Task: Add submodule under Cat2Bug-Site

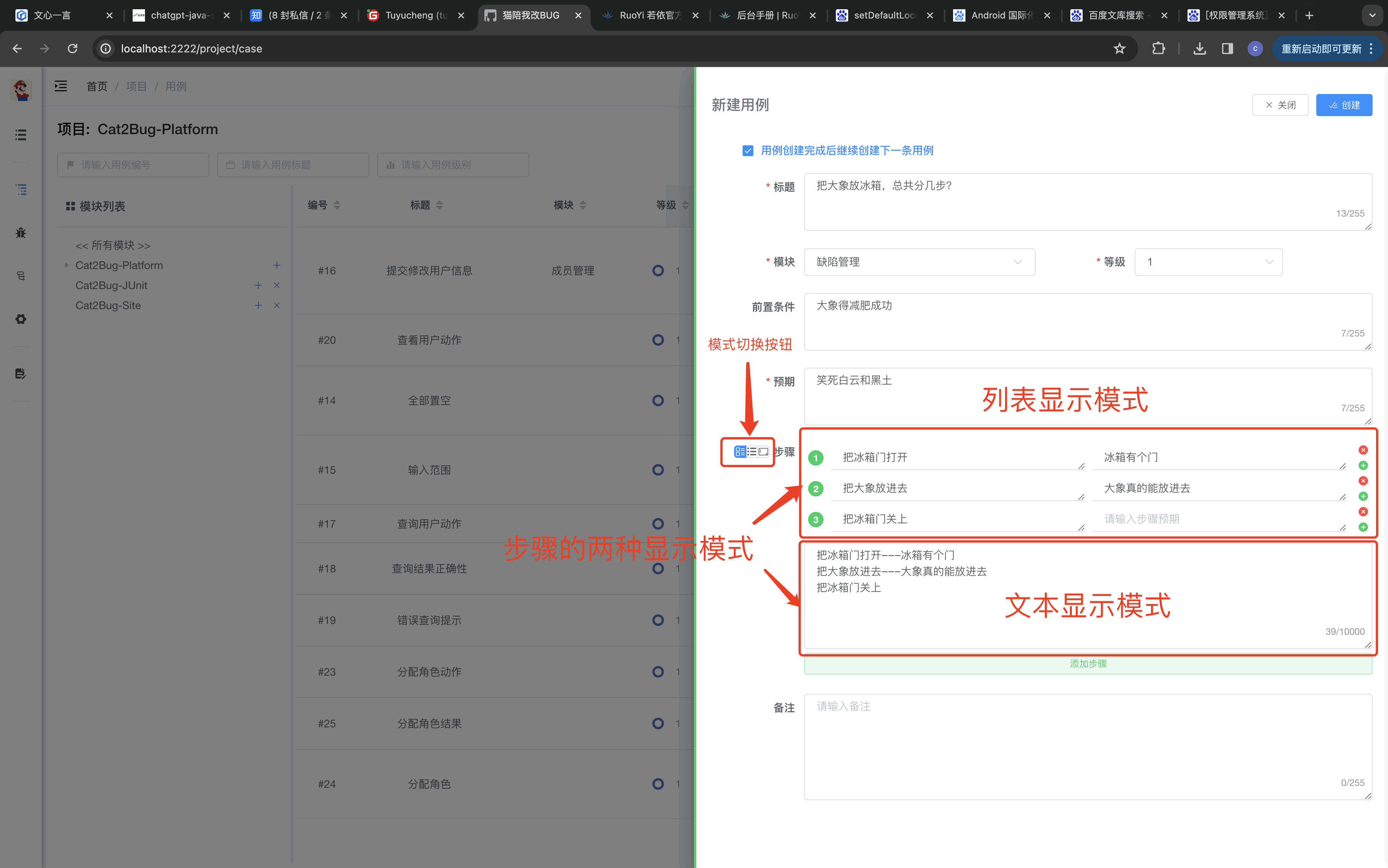Action: (258, 305)
